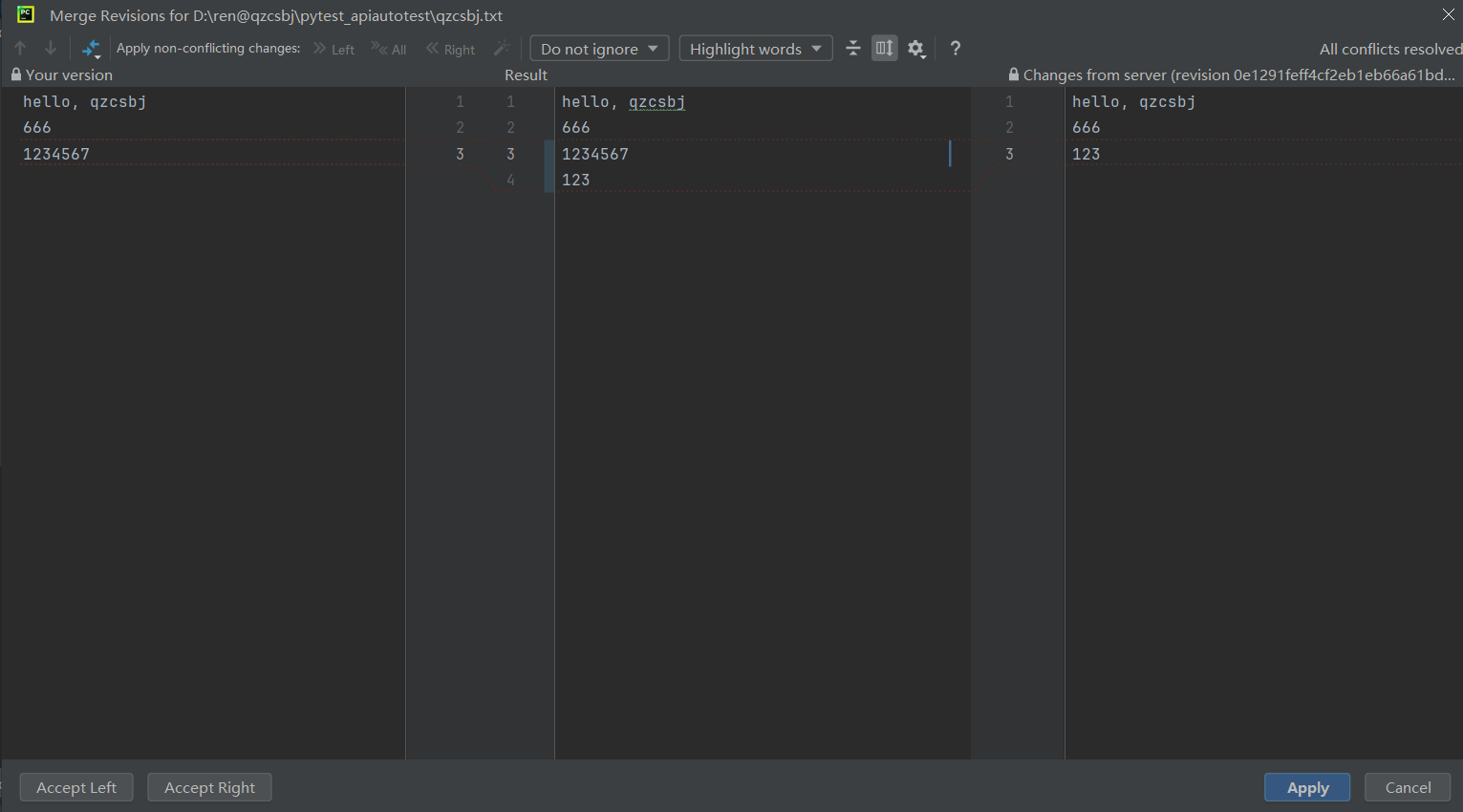Viewport: 1463px width, 812px height.
Task: Toggle synchronize scrolling button
Action: [885, 48]
